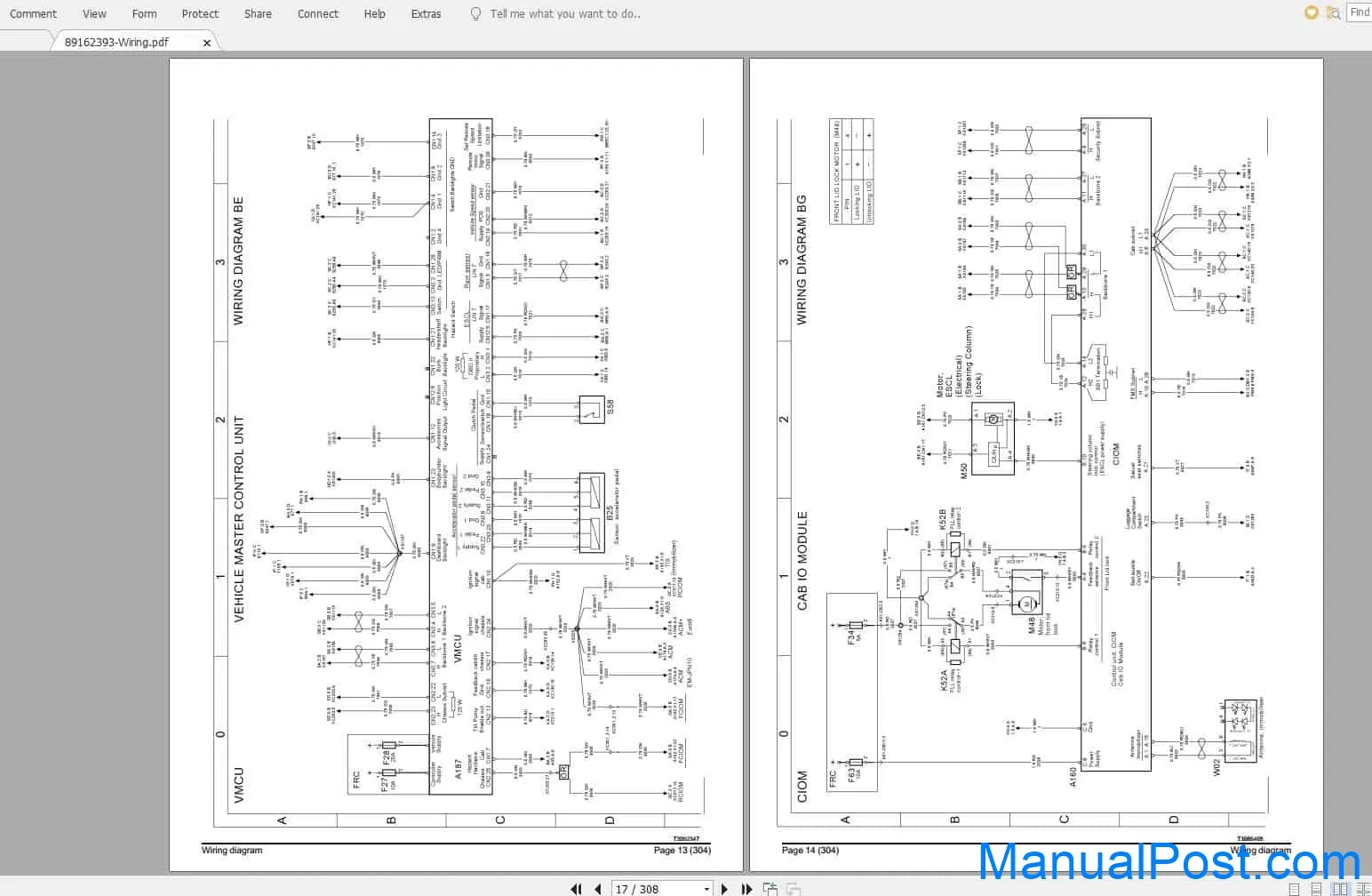Click the previous view icon in status bar

(x=770, y=889)
